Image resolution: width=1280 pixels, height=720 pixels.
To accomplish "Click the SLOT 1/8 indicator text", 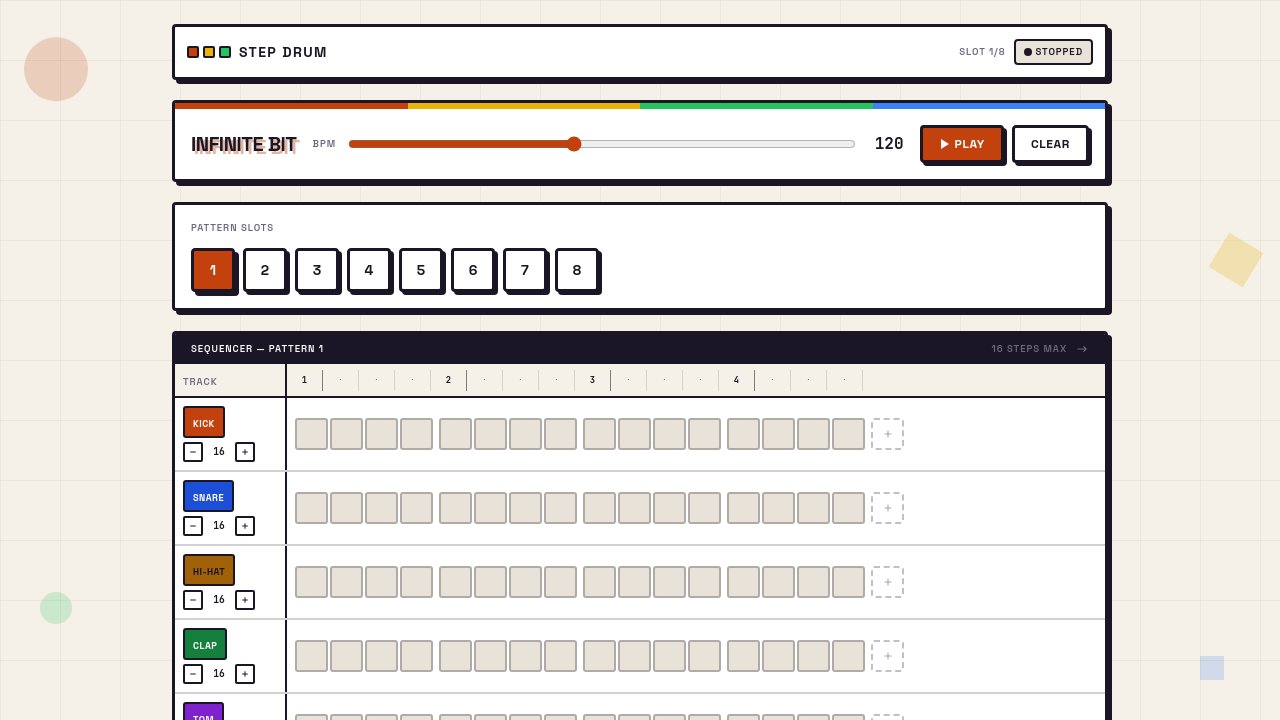I will (x=982, y=52).
